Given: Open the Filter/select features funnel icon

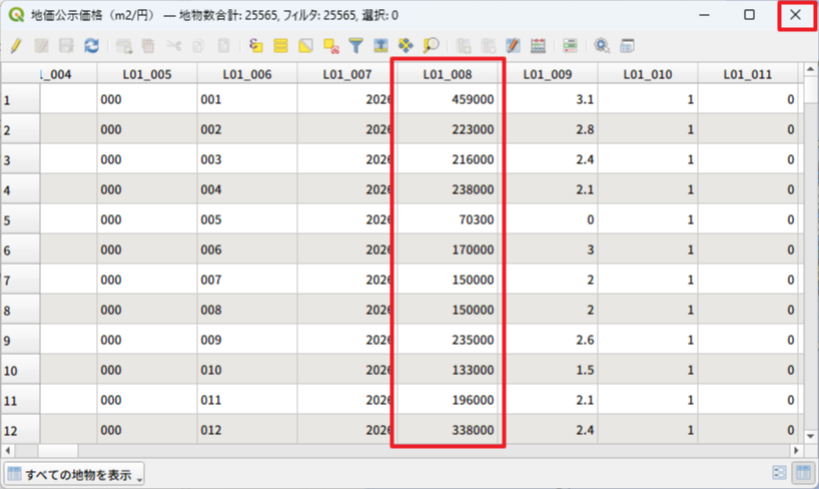Looking at the screenshot, I should (356, 46).
